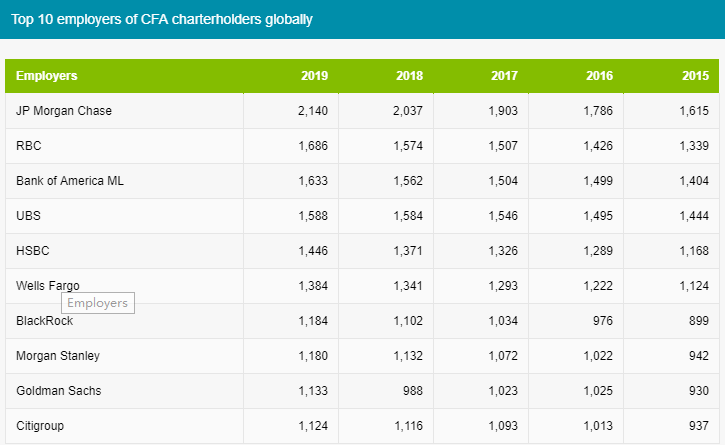The width and height of the screenshot is (725, 445).
Task: Click Wells Fargo 2019 value 1,384
Action: (313, 286)
